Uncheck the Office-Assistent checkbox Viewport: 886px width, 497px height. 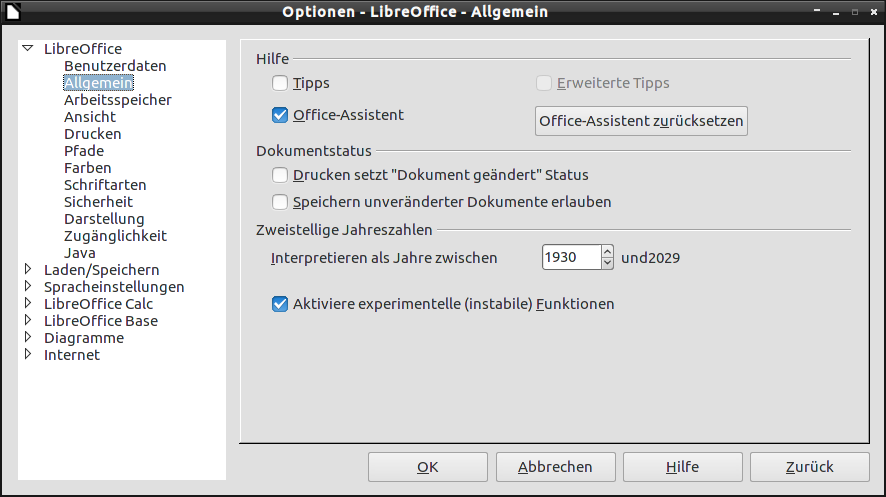click(280, 115)
